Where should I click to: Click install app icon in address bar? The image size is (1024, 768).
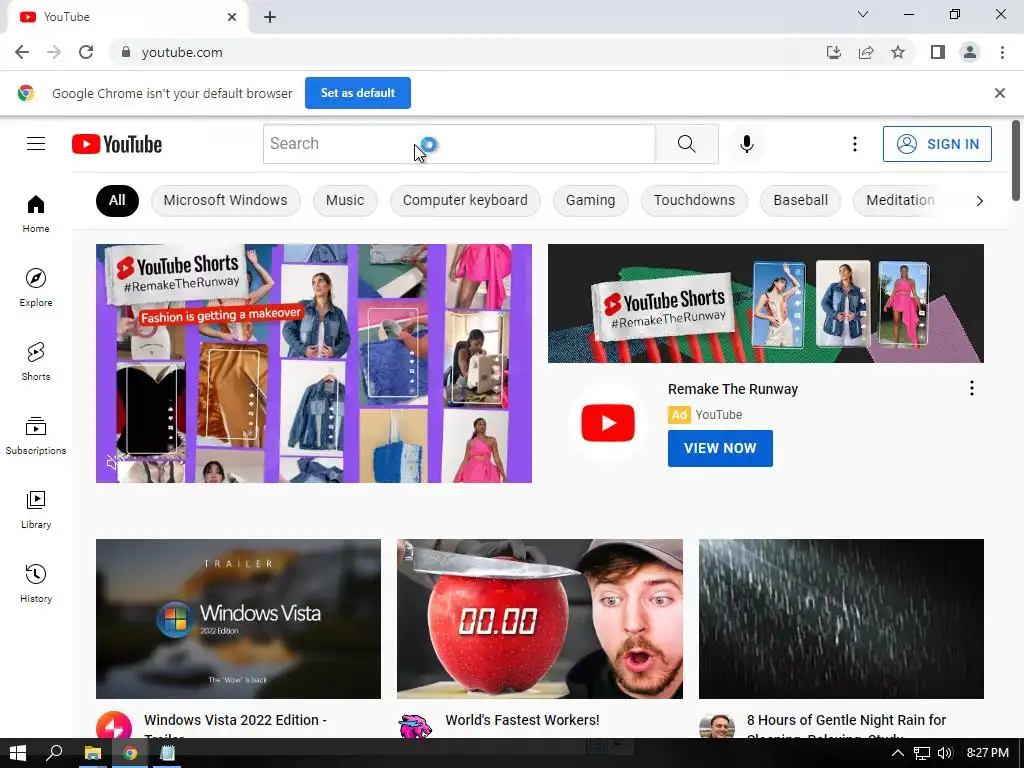coord(833,52)
